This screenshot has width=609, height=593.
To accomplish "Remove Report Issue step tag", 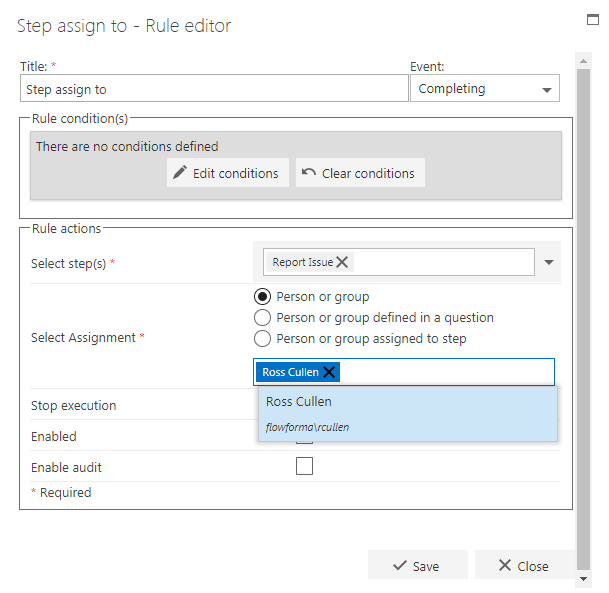I will tap(342, 262).
